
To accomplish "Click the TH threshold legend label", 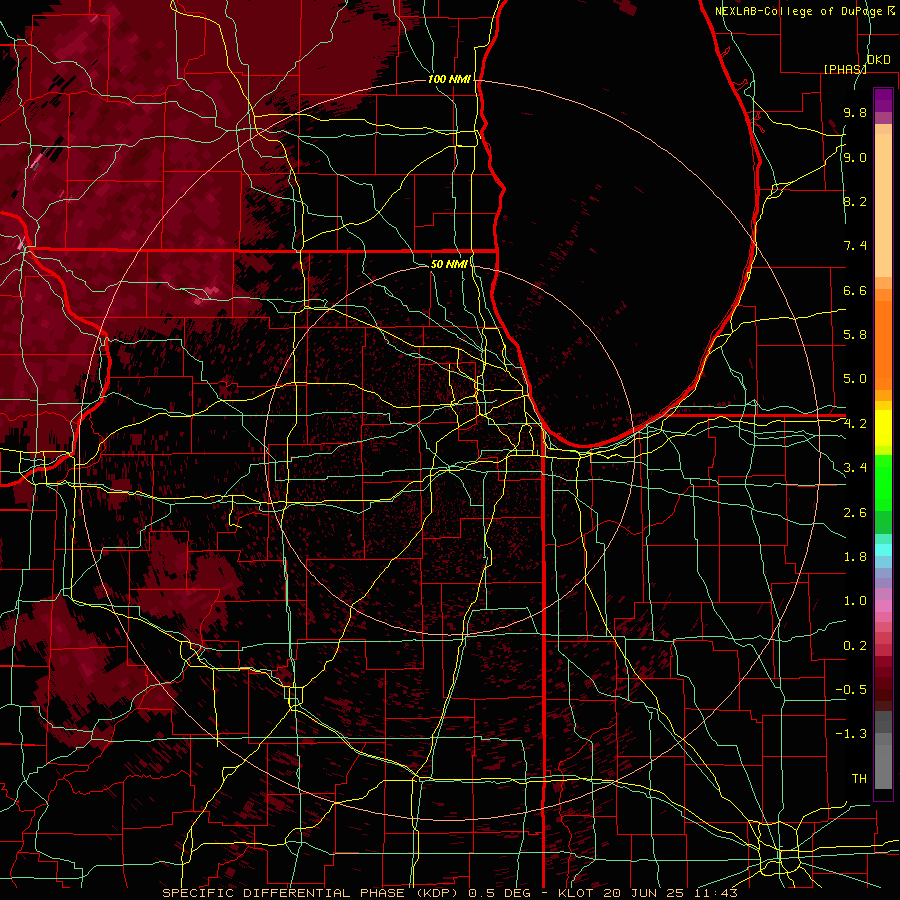I will pos(859,779).
